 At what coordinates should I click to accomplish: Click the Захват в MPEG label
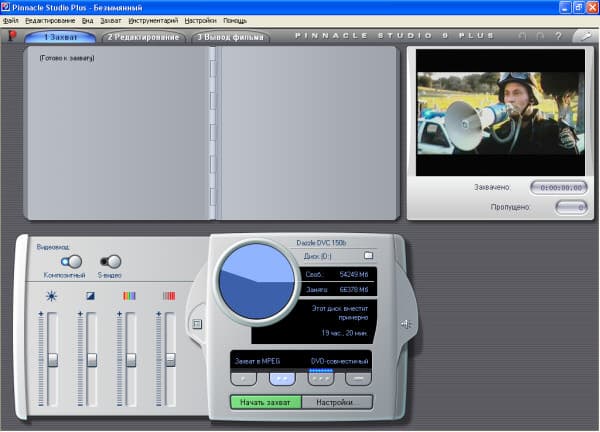coord(257,361)
